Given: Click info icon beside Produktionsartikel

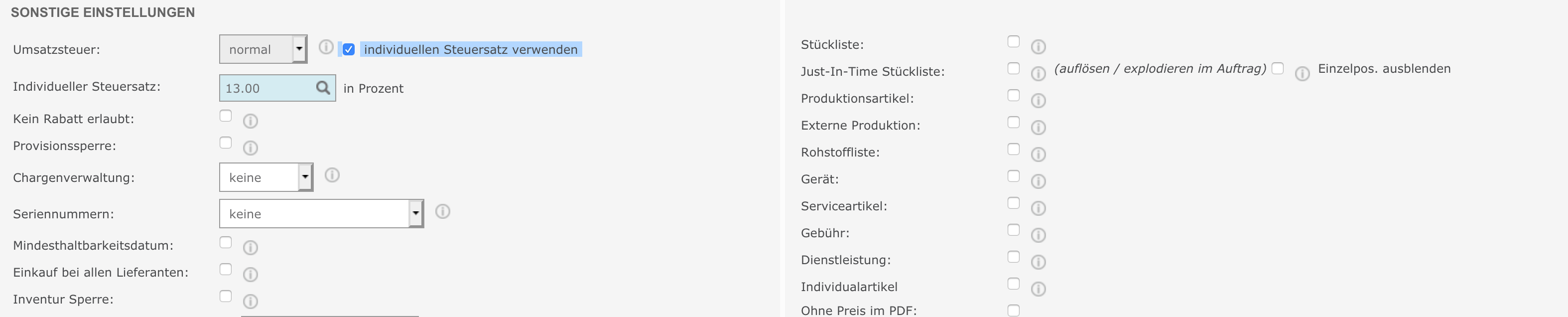Looking at the screenshot, I should (x=1038, y=100).
